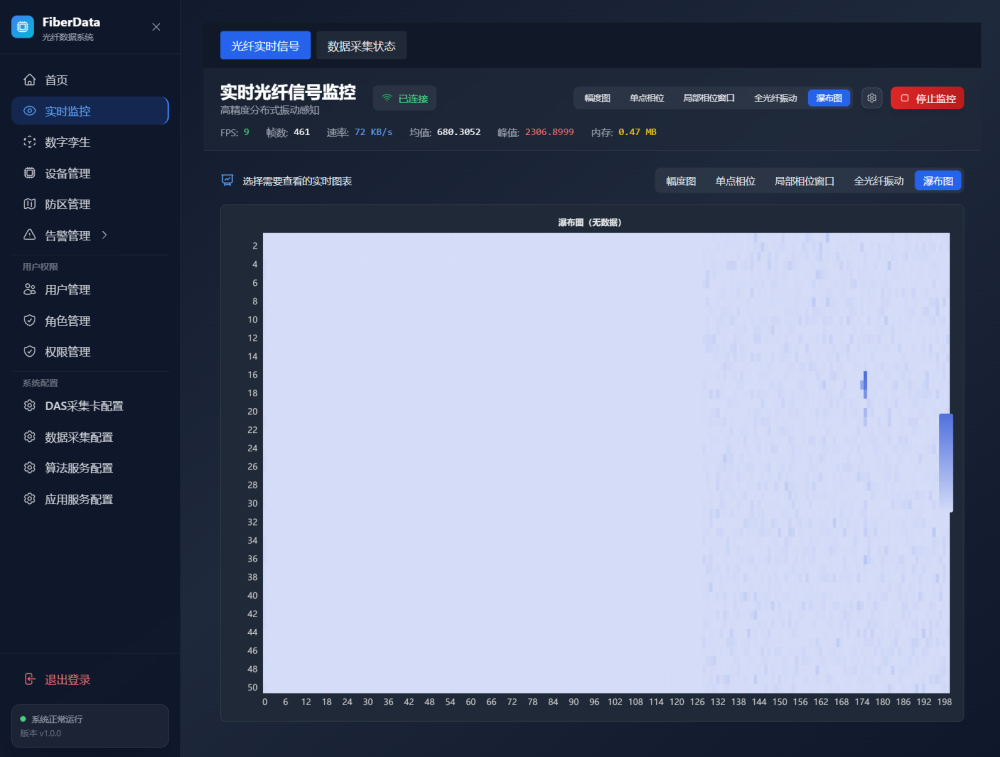Select 全光纤振动 in lower chart selector

point(878,181)
